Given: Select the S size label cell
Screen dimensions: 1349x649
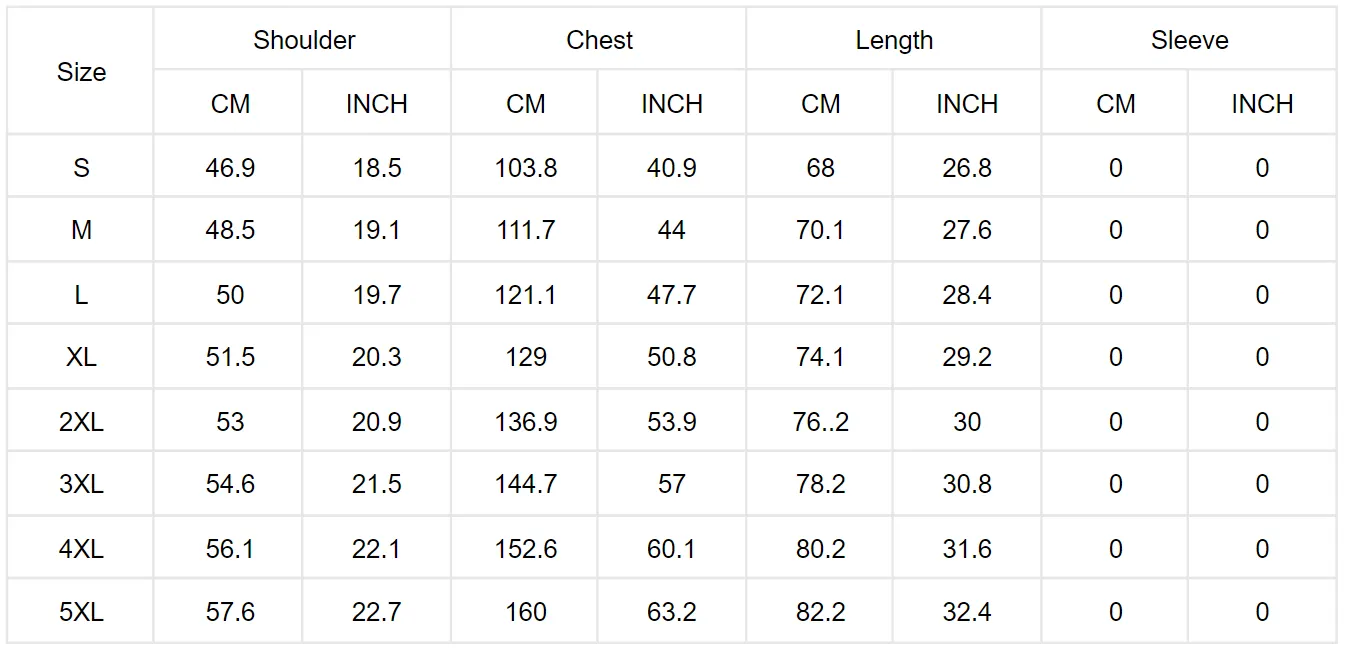Looking at the screenshot, I should click(81, 168).
